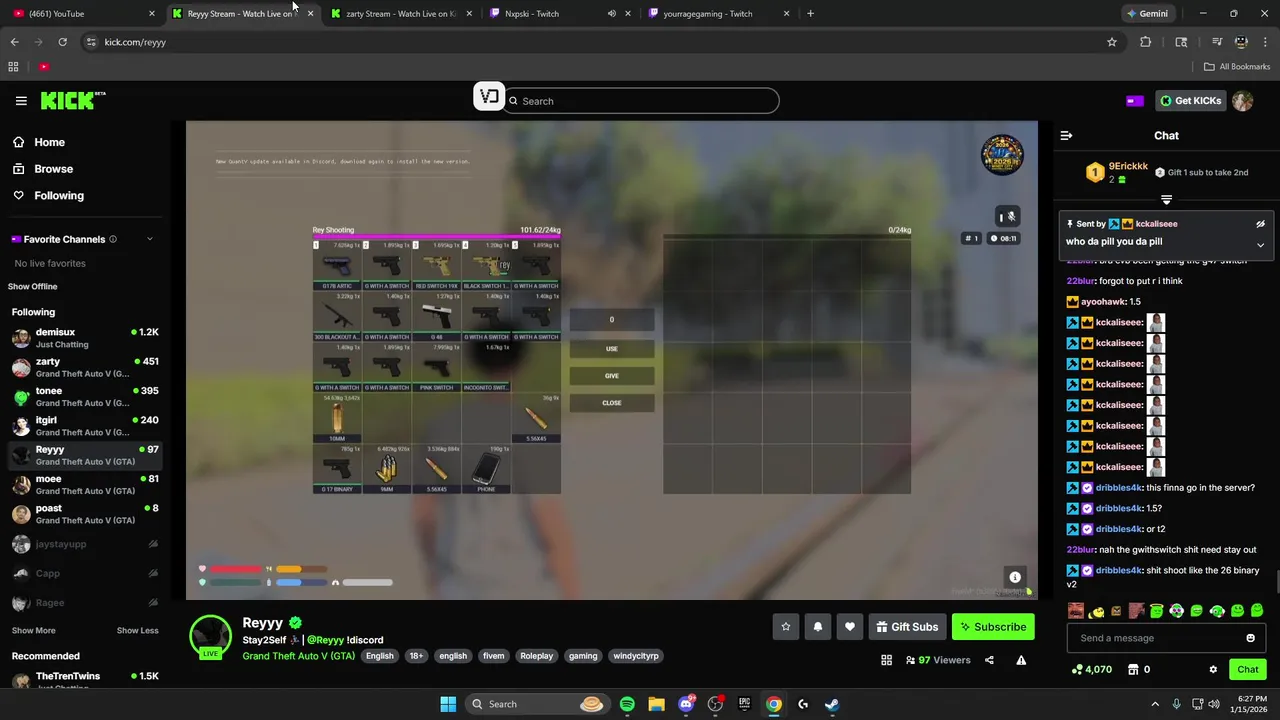
Task: Open Chrome extensions puzzle icon
Action: 1146,42
